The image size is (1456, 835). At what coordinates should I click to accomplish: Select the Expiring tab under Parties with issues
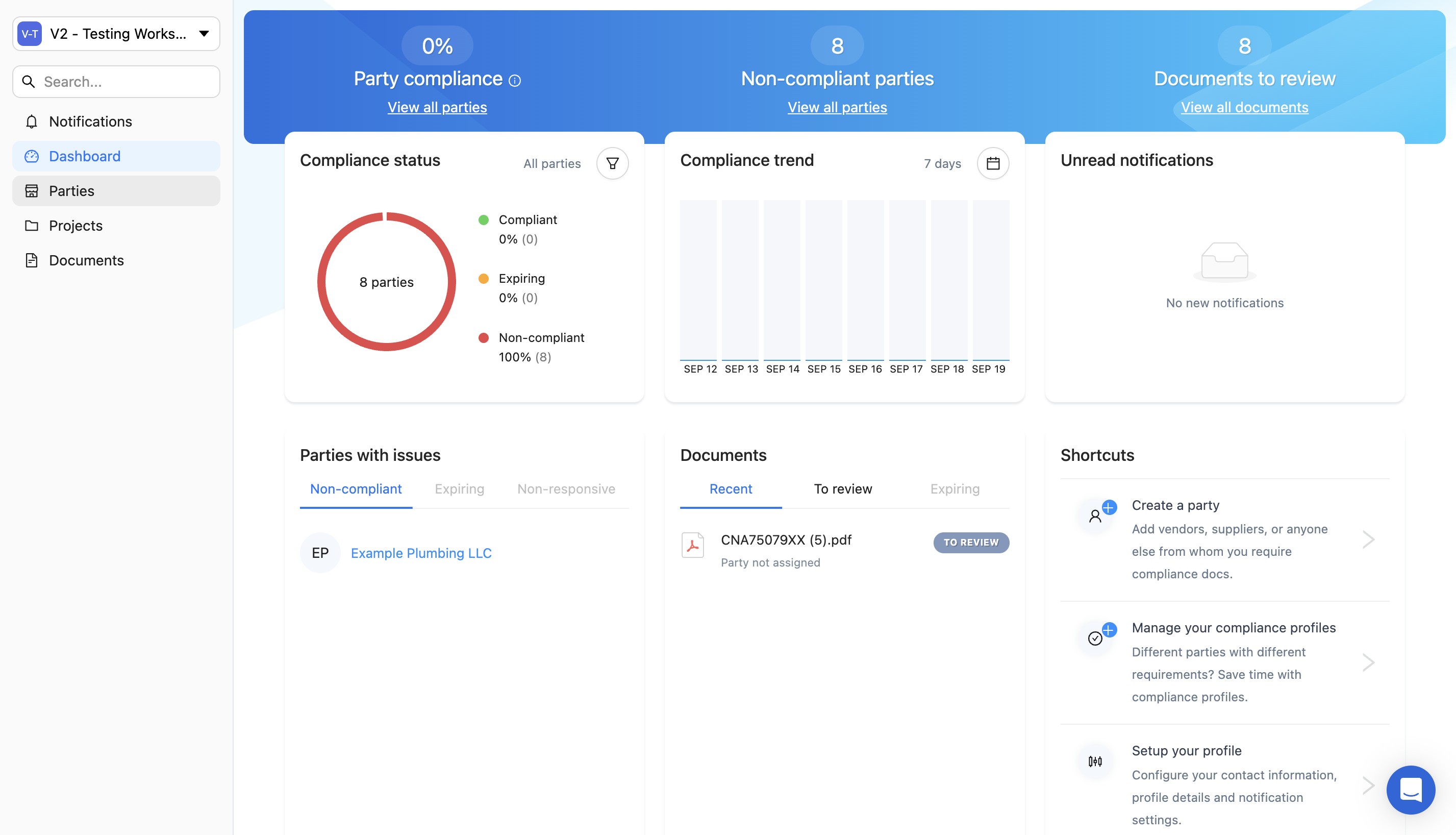point(459,488)
